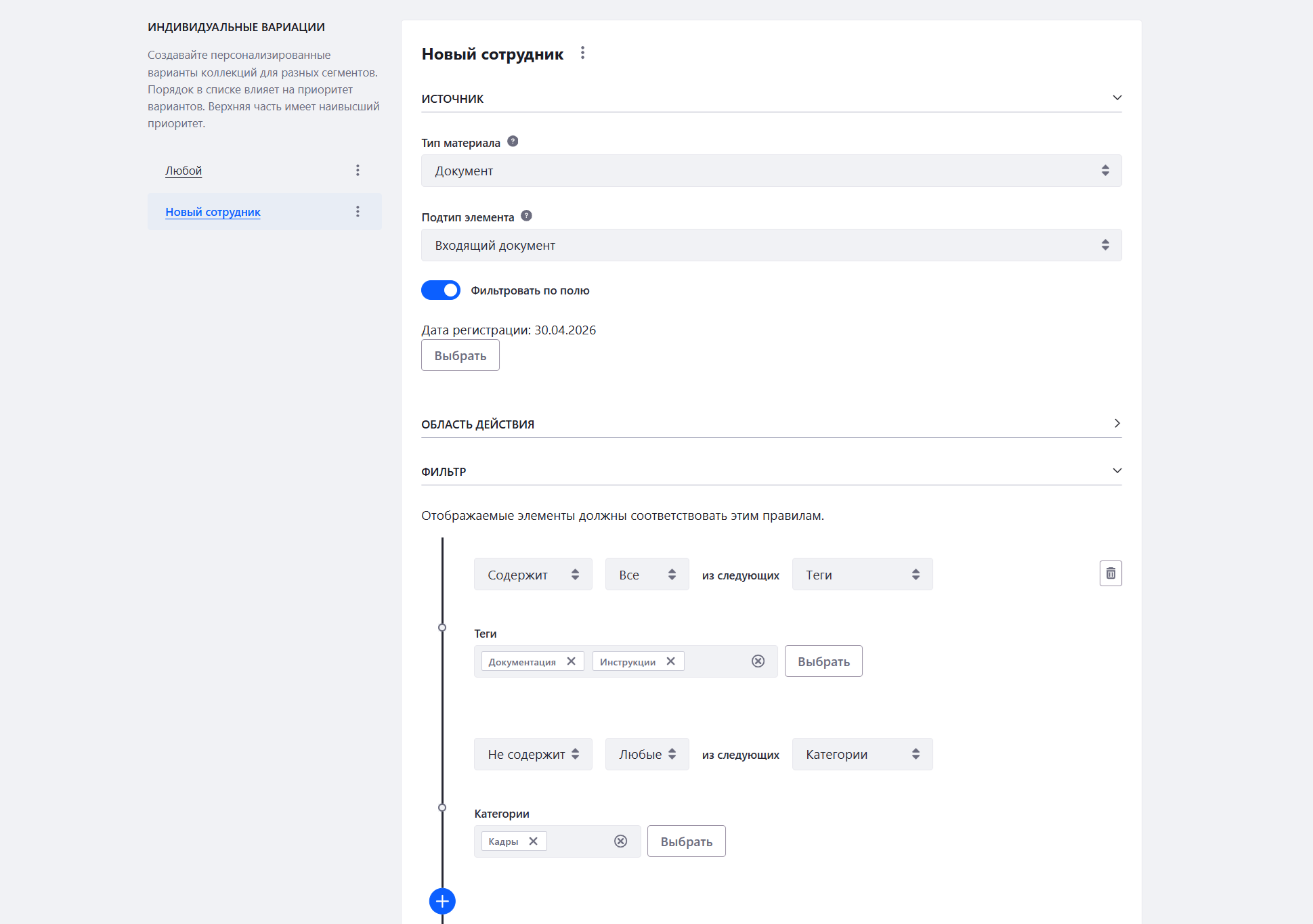Image resolution: width=1313 pixels, height=924 pixels.
Task: Select the Любой variation link
Action: point(184,171)
